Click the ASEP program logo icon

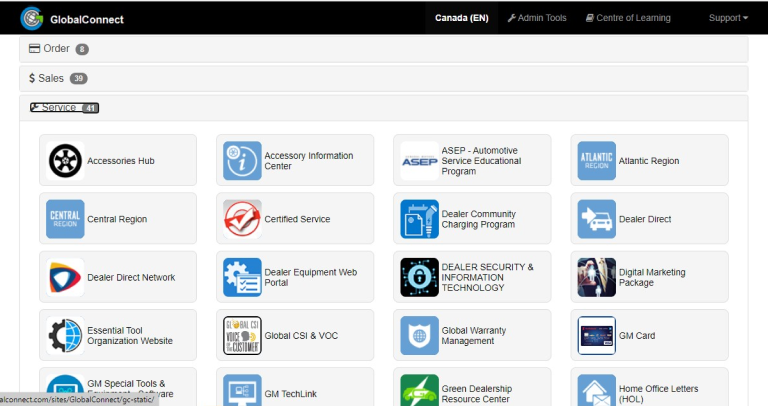[419, 161]
